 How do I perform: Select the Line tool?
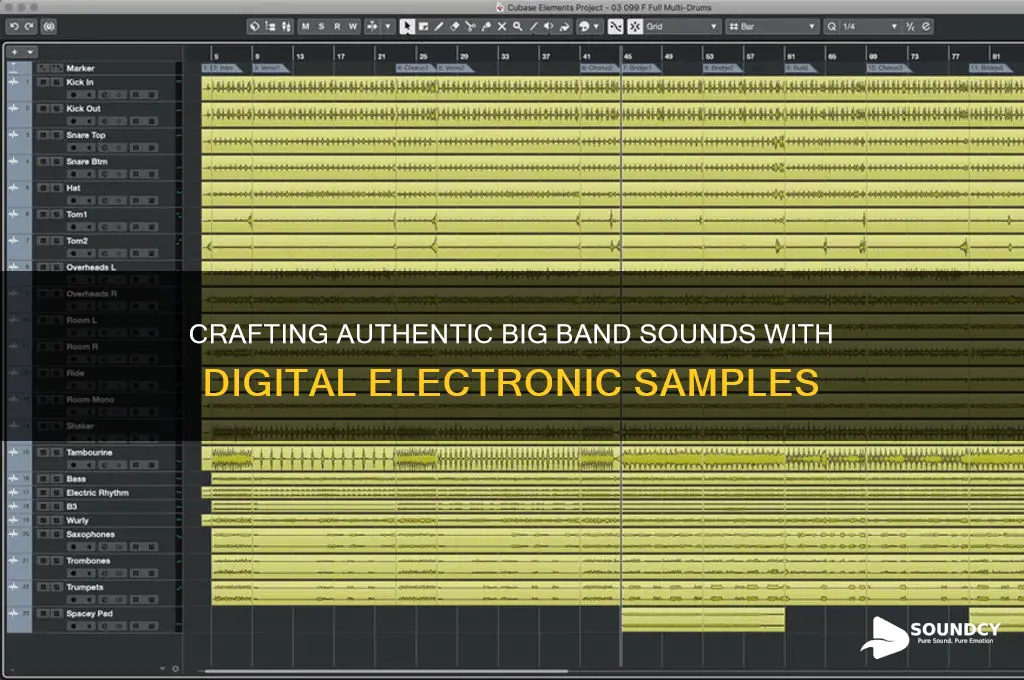tap(533, 26)
